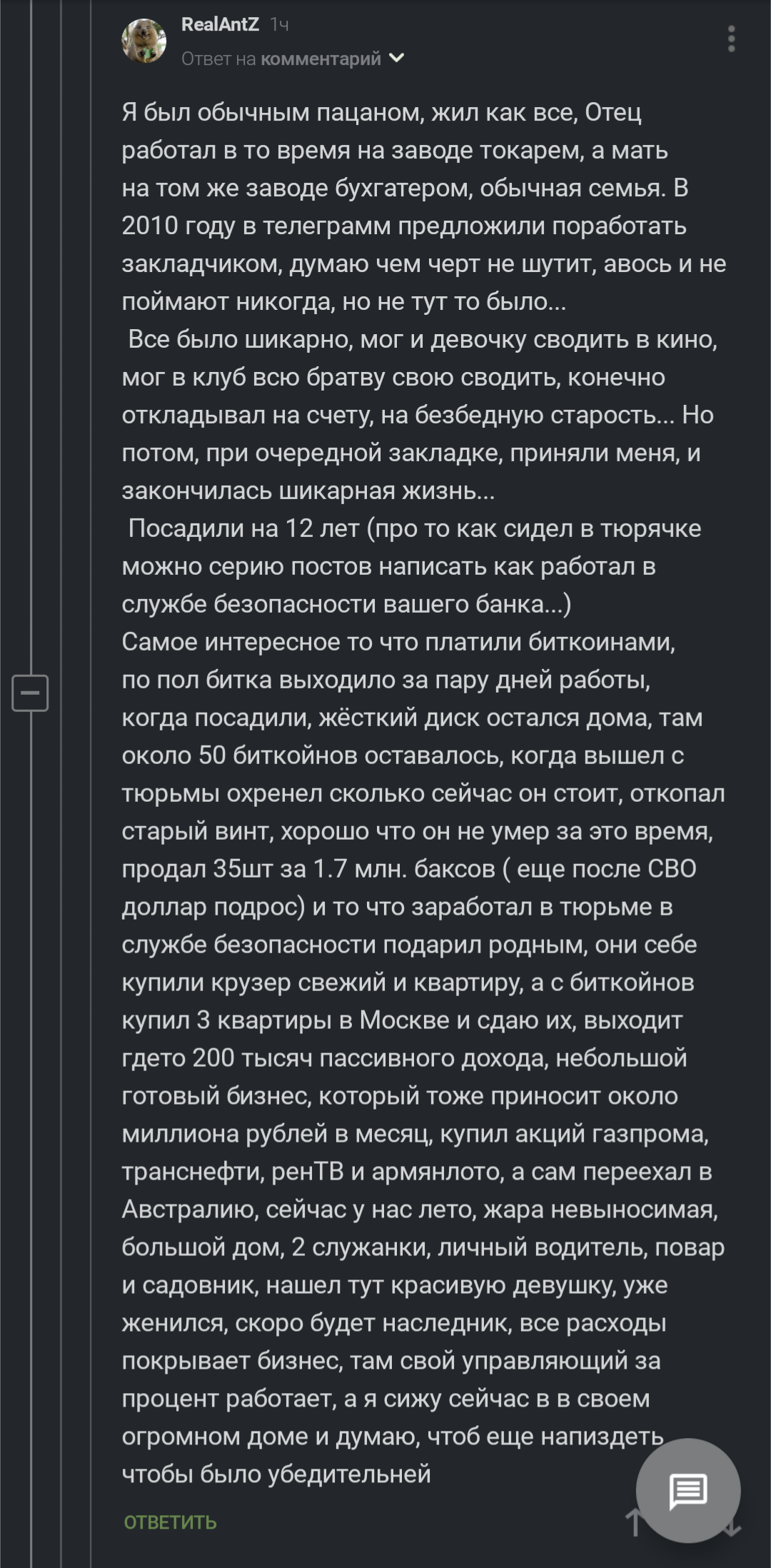771x1568 pixels.
Task: Reply using the green ОТВЕТИТЬ button
Action: pos(170,1522)
